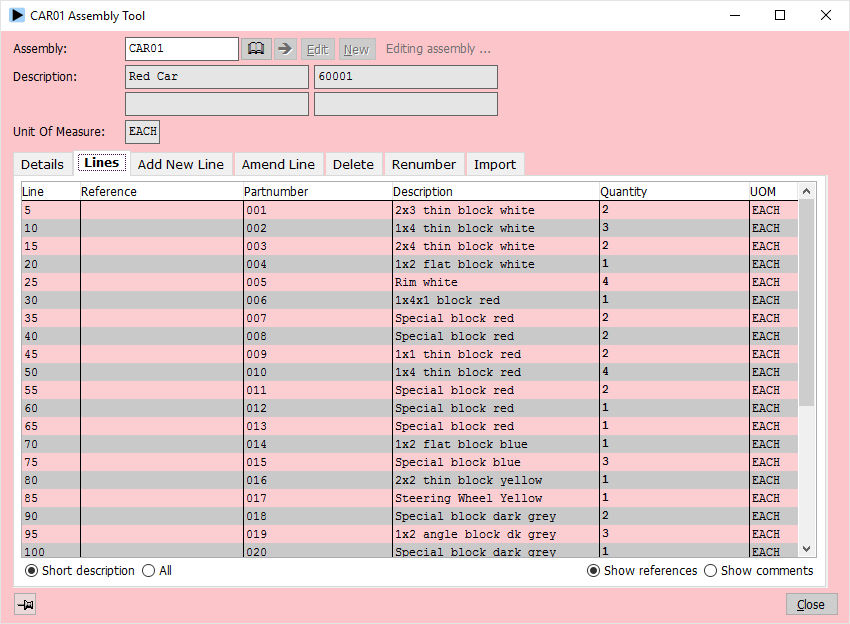Click the EACH unit of measure button
Screen dimensions: 850x624
point(143,132)
